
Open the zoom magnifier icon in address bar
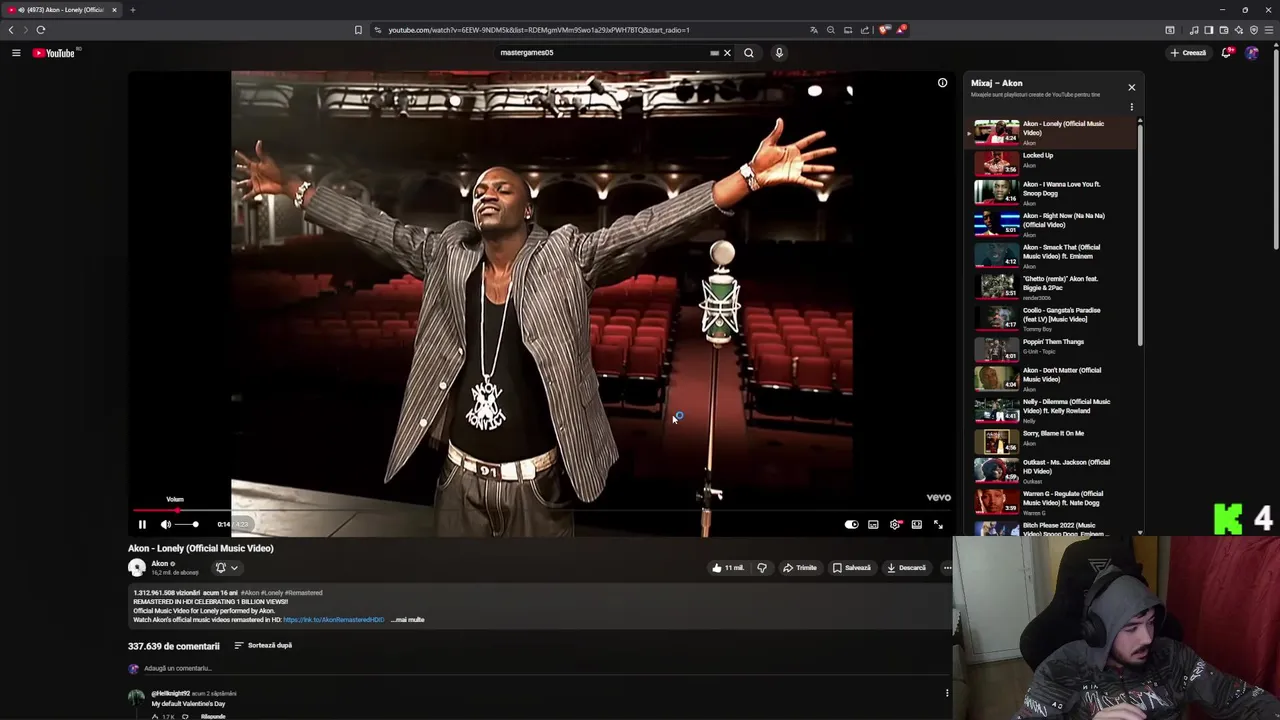[831, 30]
